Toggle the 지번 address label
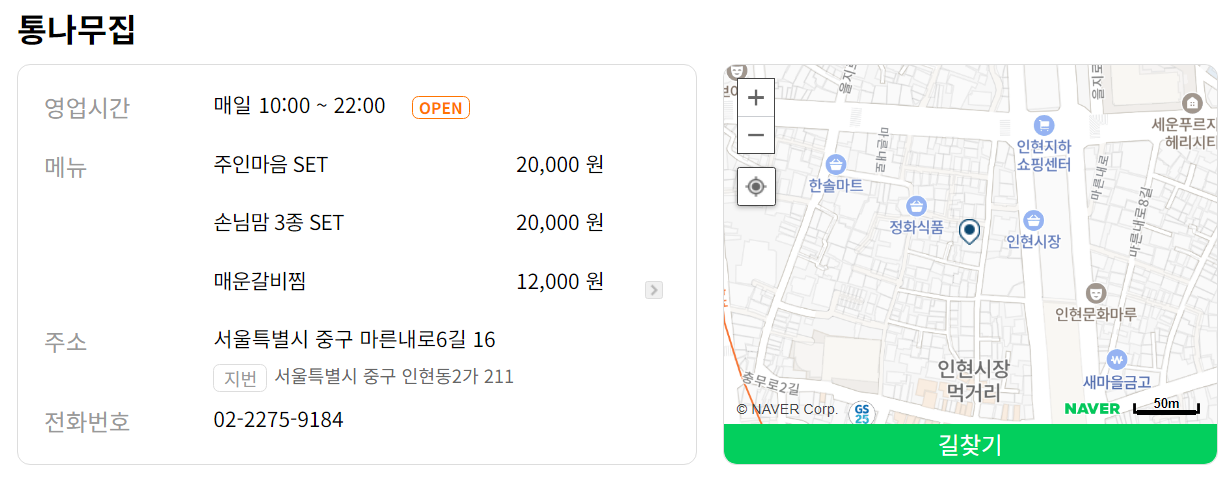Viewport: 1231px width, 485px height. (240, 378)
